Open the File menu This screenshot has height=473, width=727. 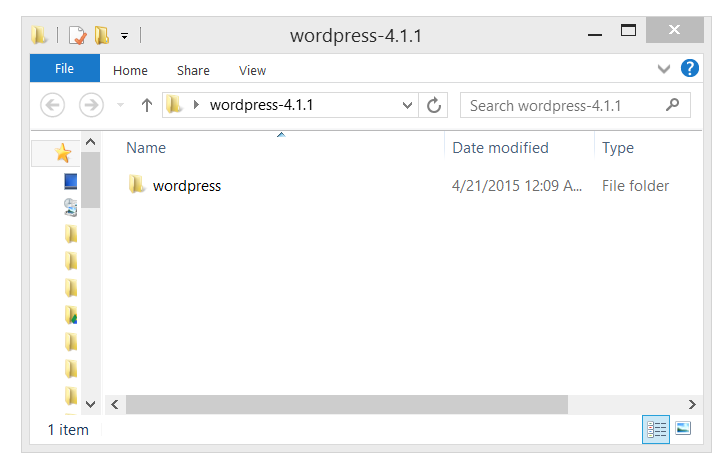[x=64, y=69]
